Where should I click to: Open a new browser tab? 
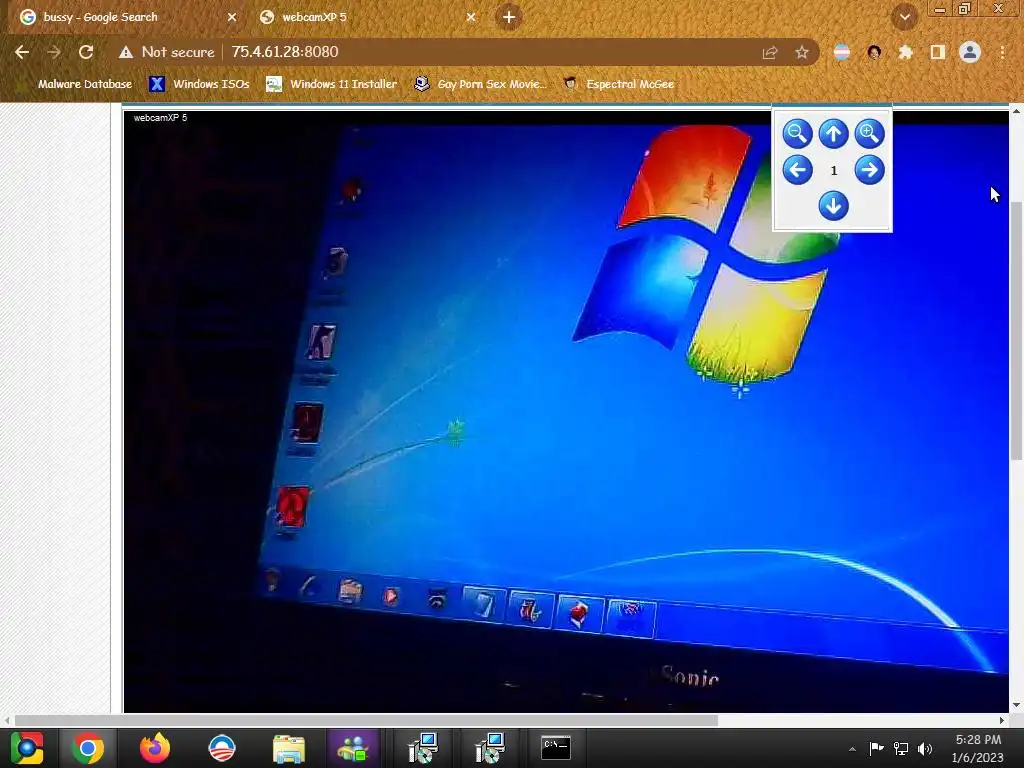pos(509,17)
